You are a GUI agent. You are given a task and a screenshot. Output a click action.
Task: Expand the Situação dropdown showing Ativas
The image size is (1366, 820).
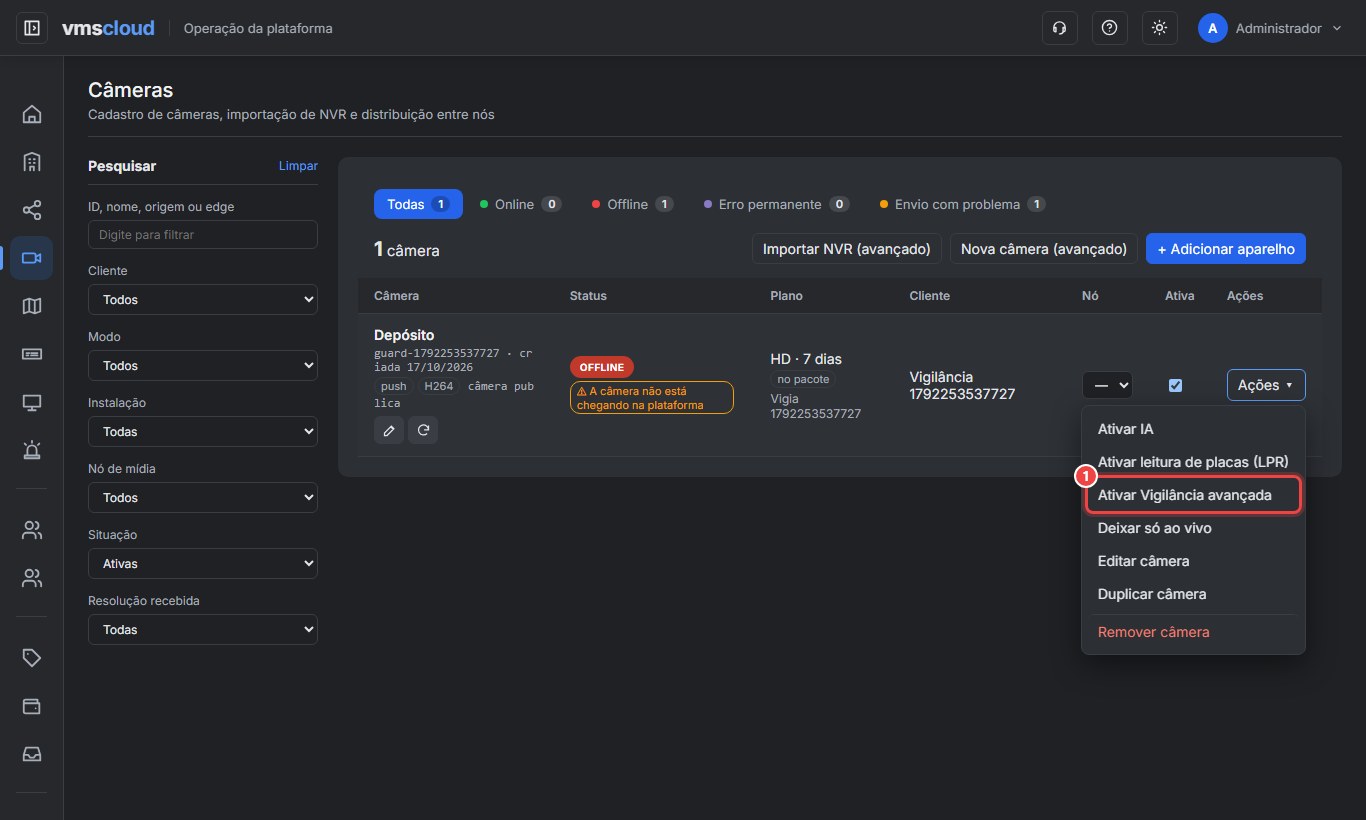tap(203, 563)
